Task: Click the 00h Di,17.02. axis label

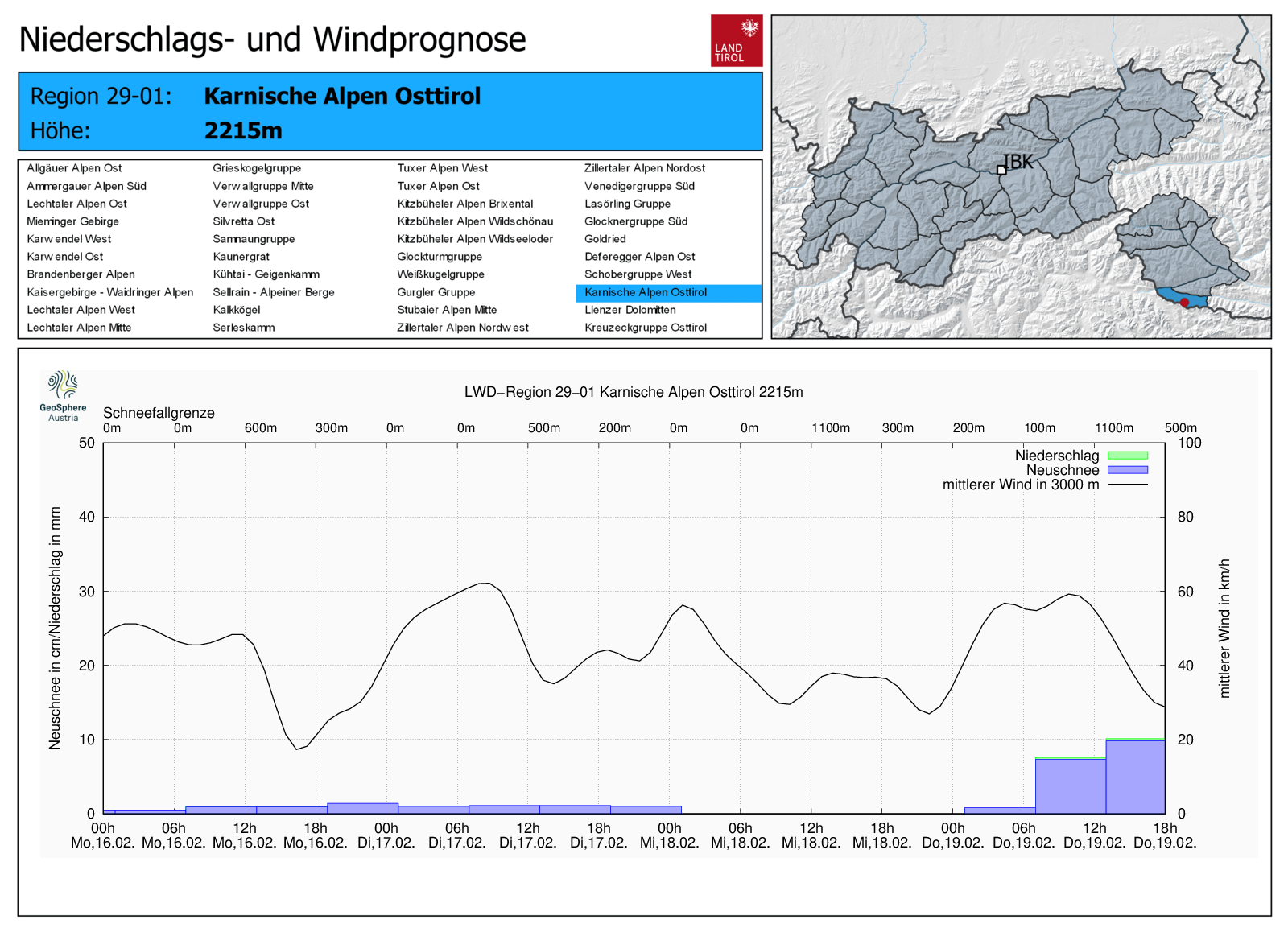Action: coord(386,835)
